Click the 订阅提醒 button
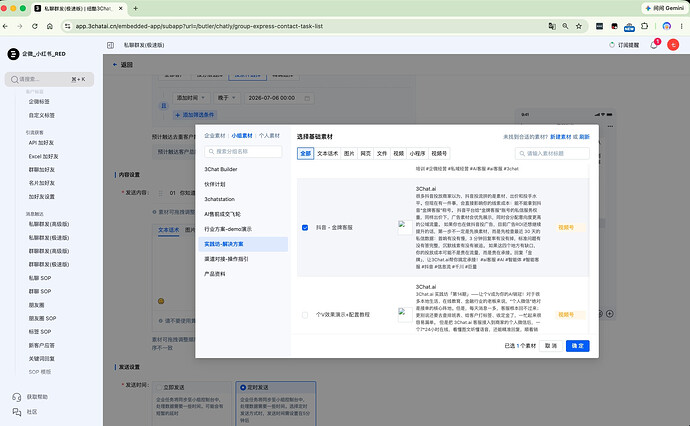Screen dimensions: 690x426 (x=624, y=45)
